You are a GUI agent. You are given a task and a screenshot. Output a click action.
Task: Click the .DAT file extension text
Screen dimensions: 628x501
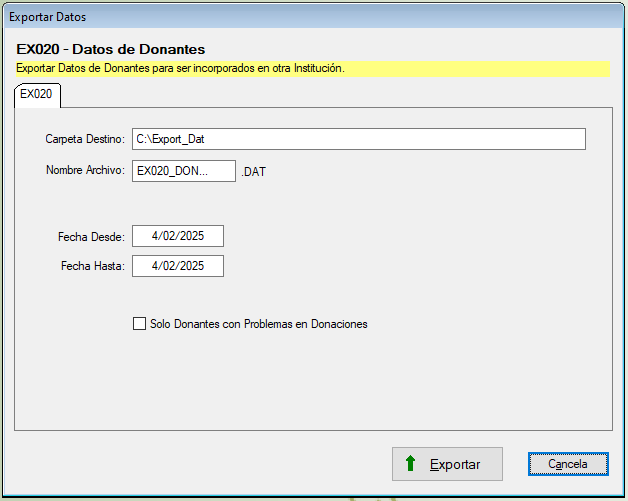coord(254,172)
